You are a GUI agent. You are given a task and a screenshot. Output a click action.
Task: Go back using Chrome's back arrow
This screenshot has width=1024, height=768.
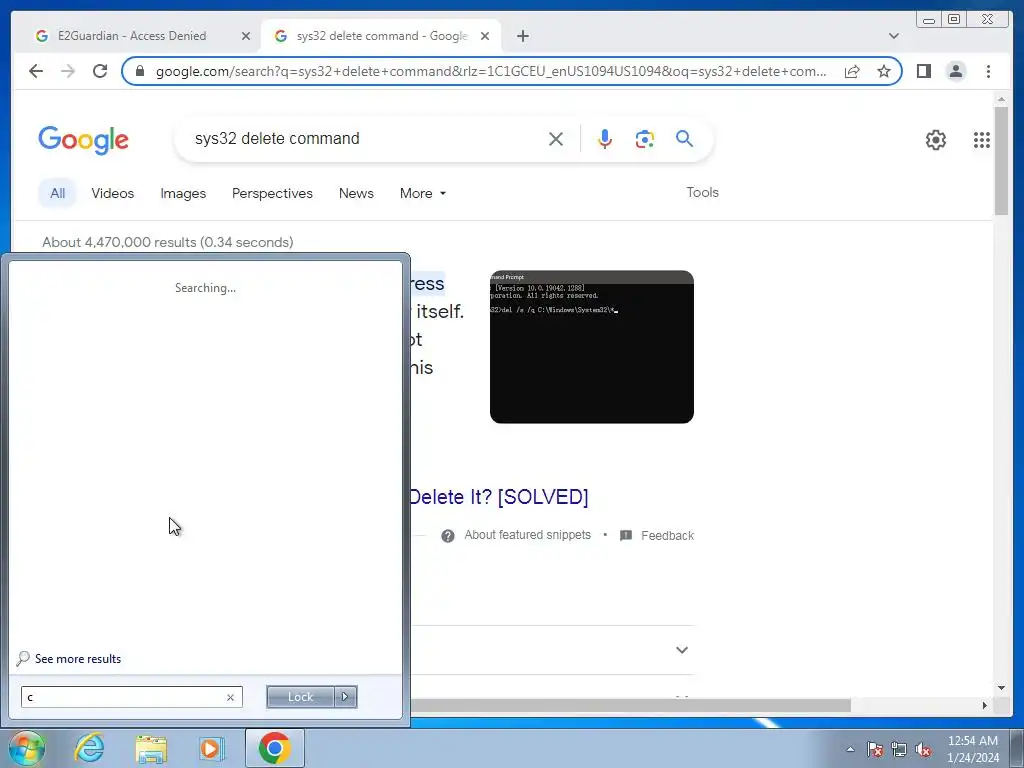coord(36,71)
